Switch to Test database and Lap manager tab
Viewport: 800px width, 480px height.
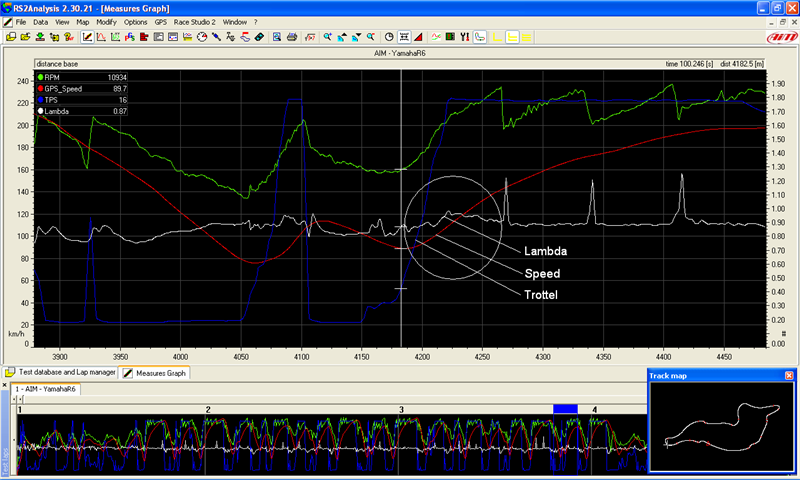tap(60, 372)
